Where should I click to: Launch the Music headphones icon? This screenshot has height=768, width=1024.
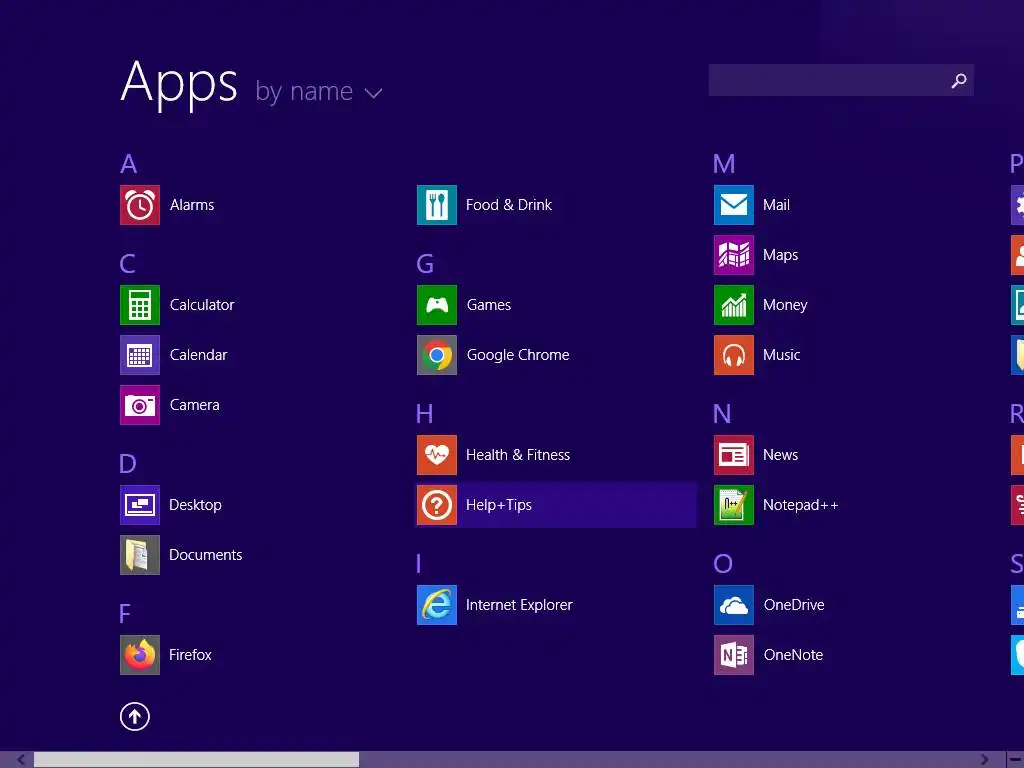(x=734, y=355)
